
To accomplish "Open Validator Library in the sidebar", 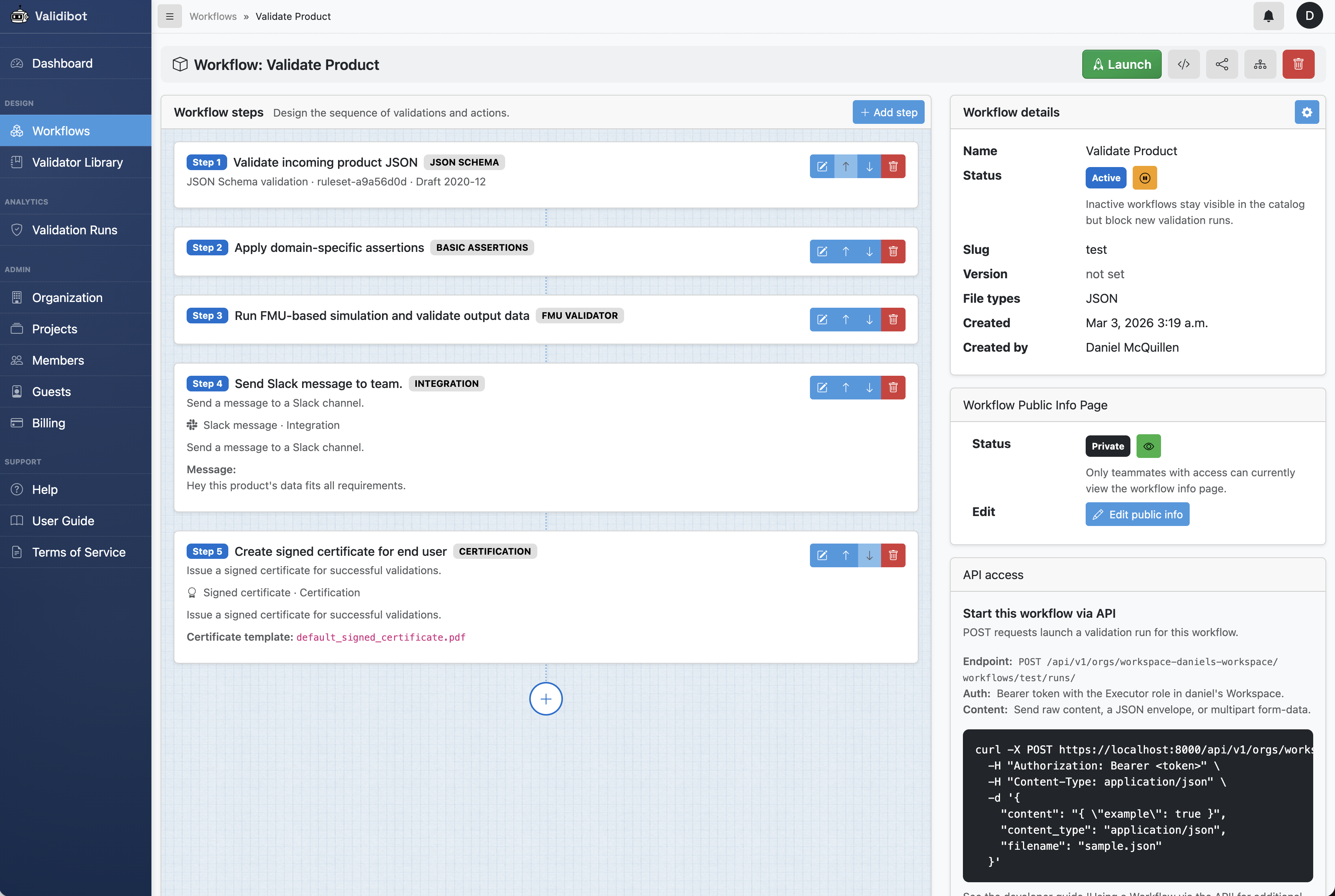I will click(77, 162).
